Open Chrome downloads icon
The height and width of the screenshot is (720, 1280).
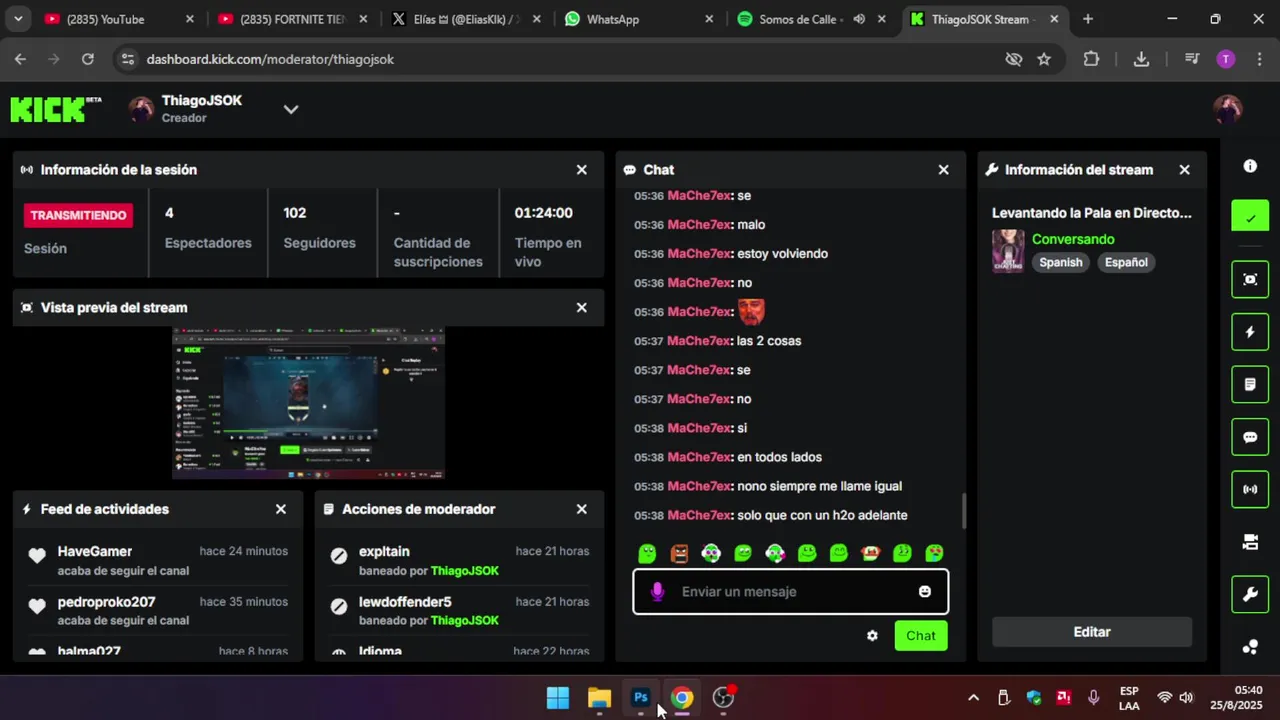click(1141, 59)
